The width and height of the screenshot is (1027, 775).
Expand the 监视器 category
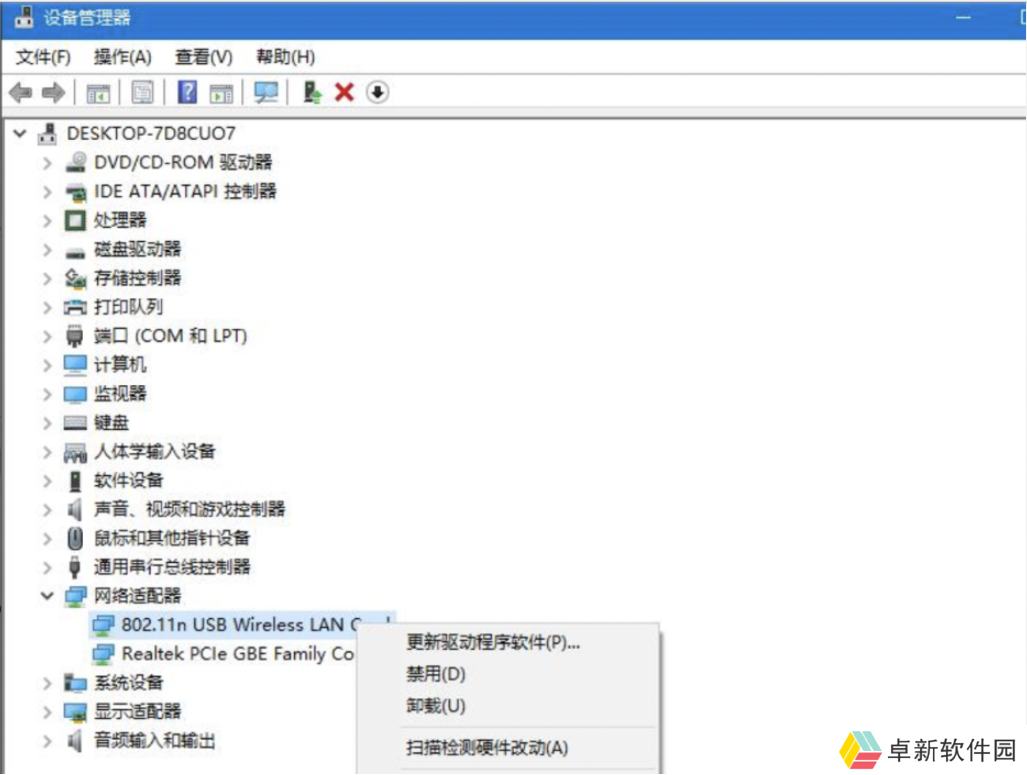47,394
